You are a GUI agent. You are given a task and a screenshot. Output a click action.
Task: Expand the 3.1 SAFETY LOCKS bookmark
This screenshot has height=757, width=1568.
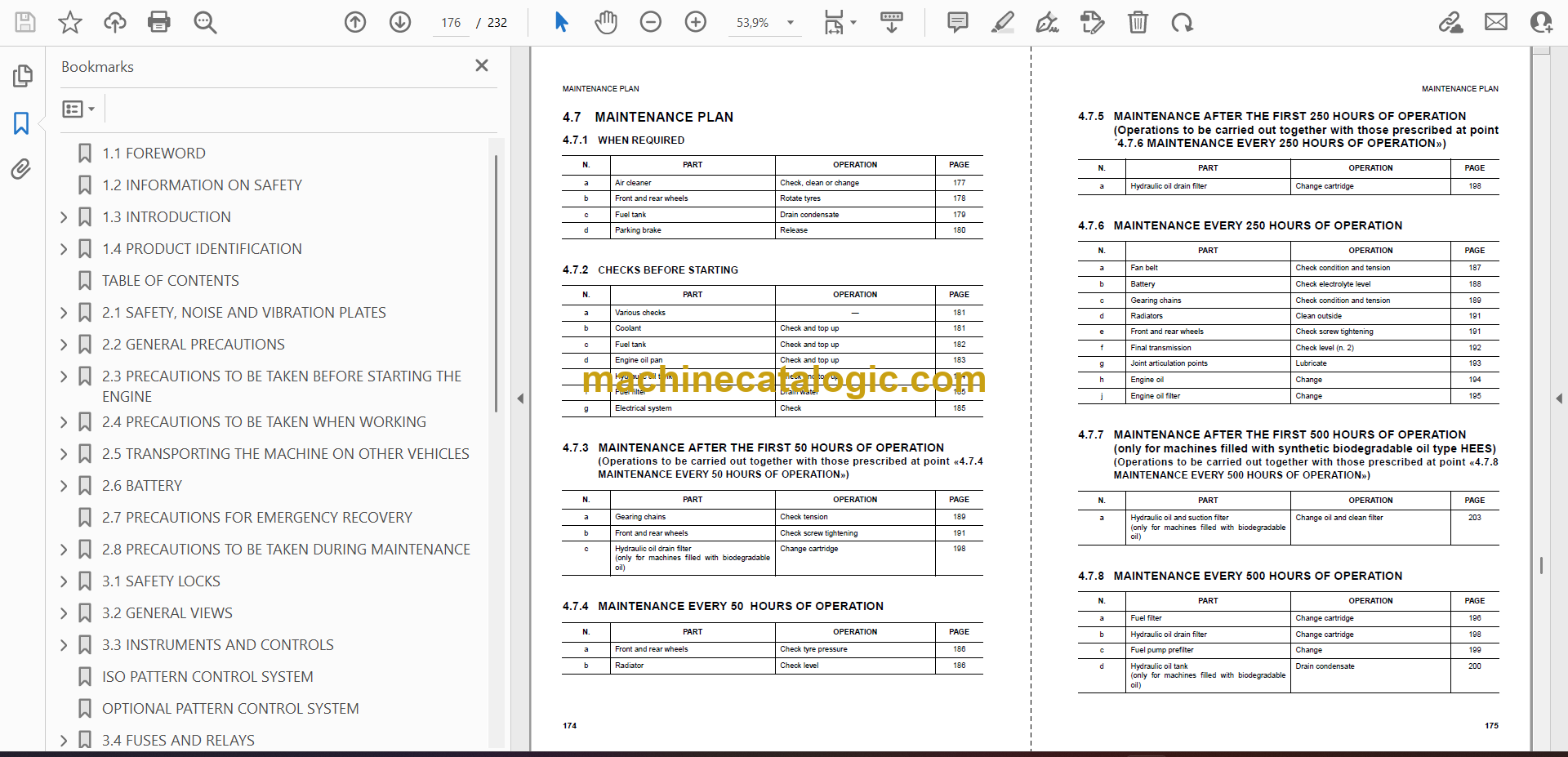(x=64, y=581)
